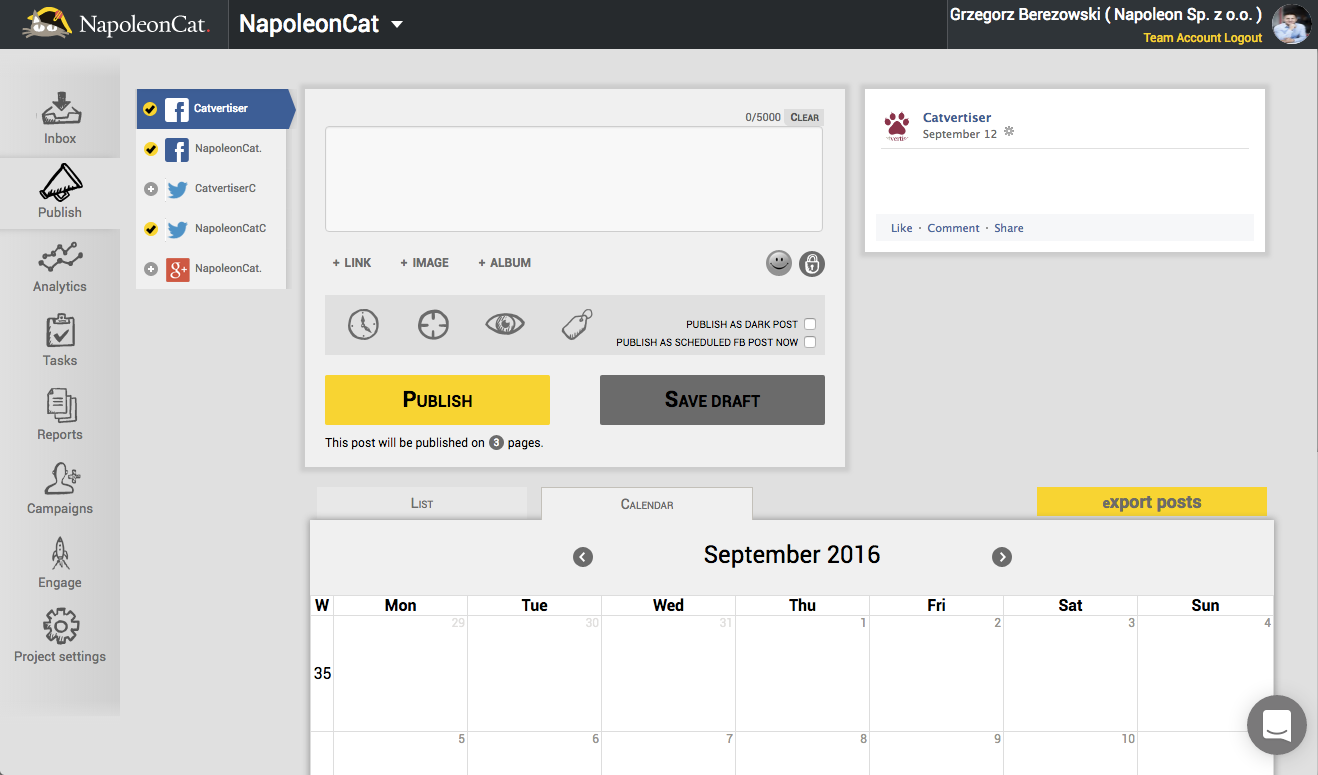The image size is (1318, 775).
Task: Click the page count badge 3
Action: (x=496, y=443)
